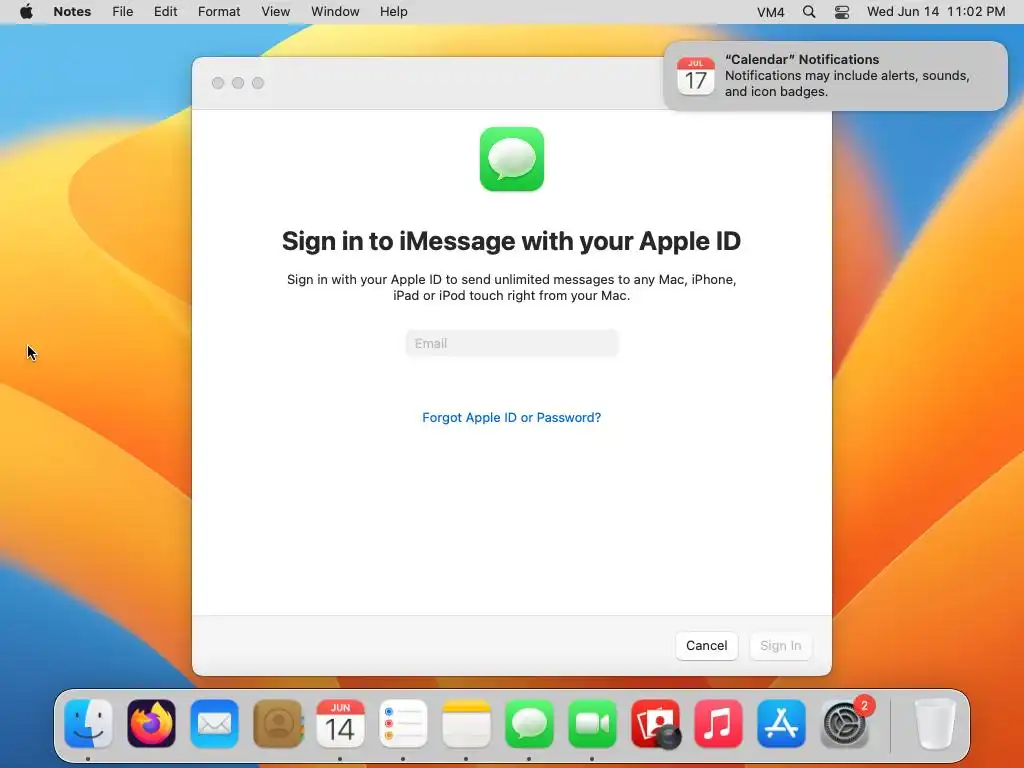Open the Trash in the Dock
Screen dimensions: 1024x768
(935, 724)
